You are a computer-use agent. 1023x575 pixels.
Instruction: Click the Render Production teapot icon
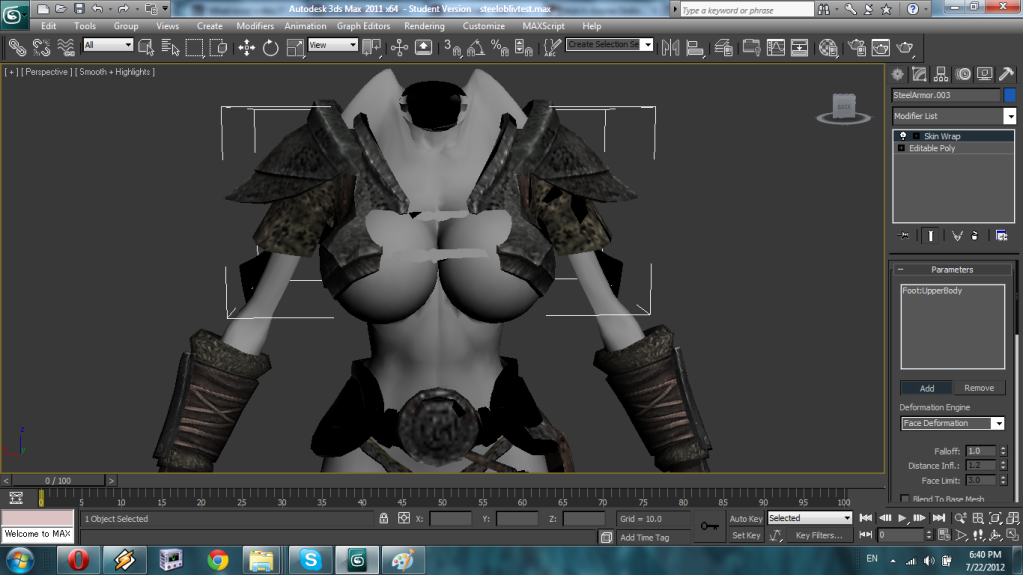(905, 48)
